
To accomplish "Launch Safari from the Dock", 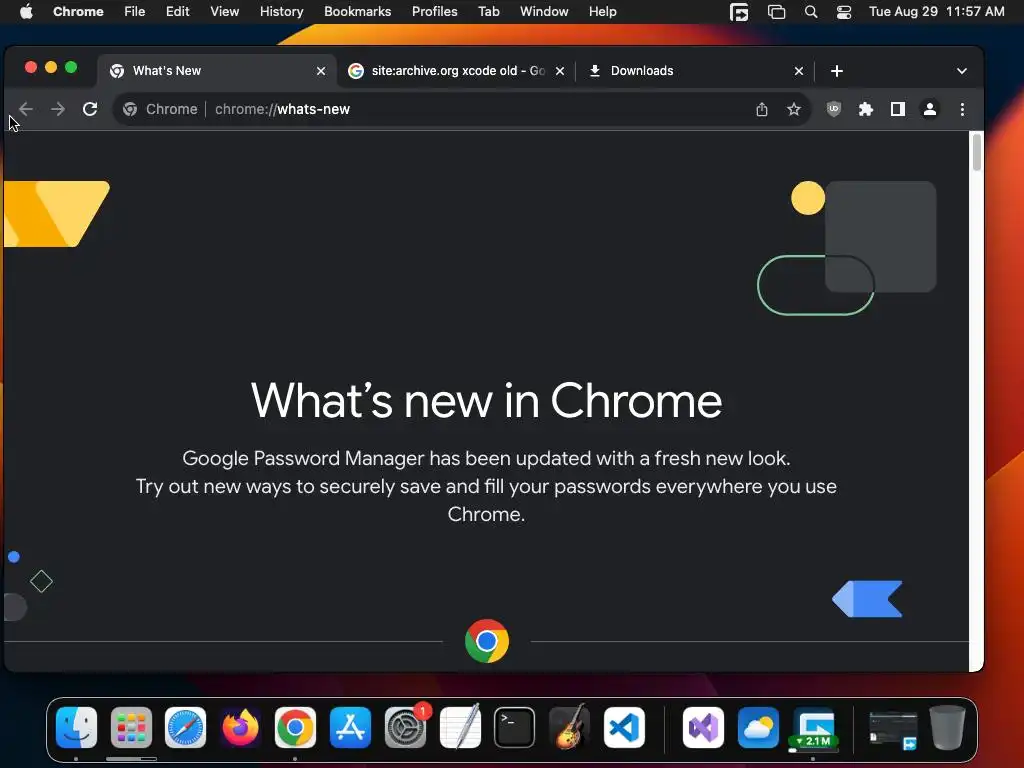I will pyautogui.click(x=185, y=728).
